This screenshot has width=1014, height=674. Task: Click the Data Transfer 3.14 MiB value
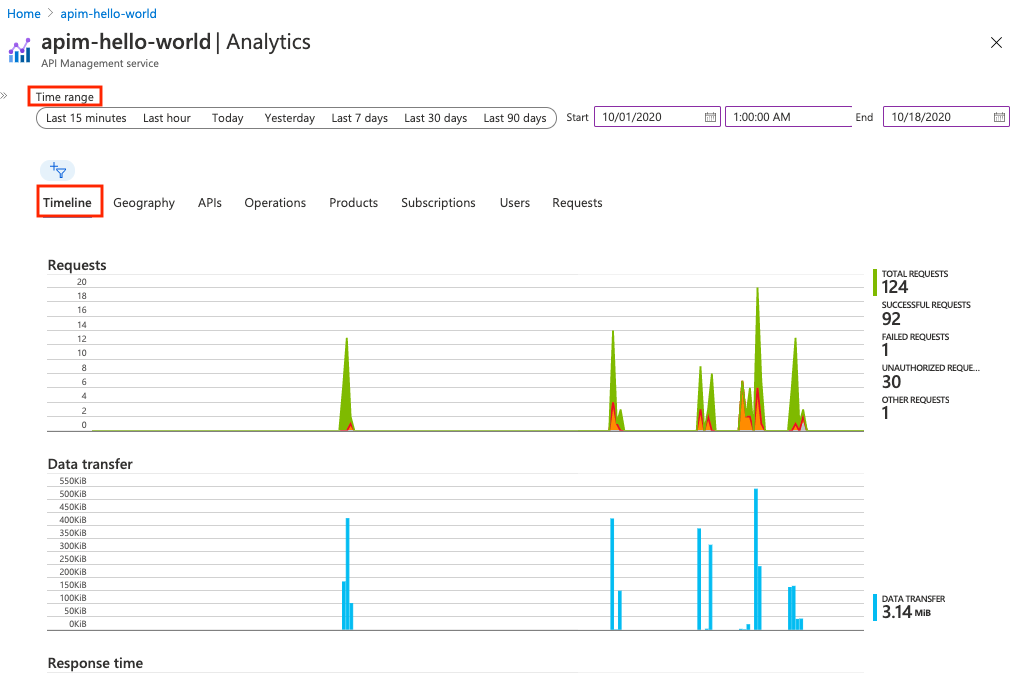[906, 612]
